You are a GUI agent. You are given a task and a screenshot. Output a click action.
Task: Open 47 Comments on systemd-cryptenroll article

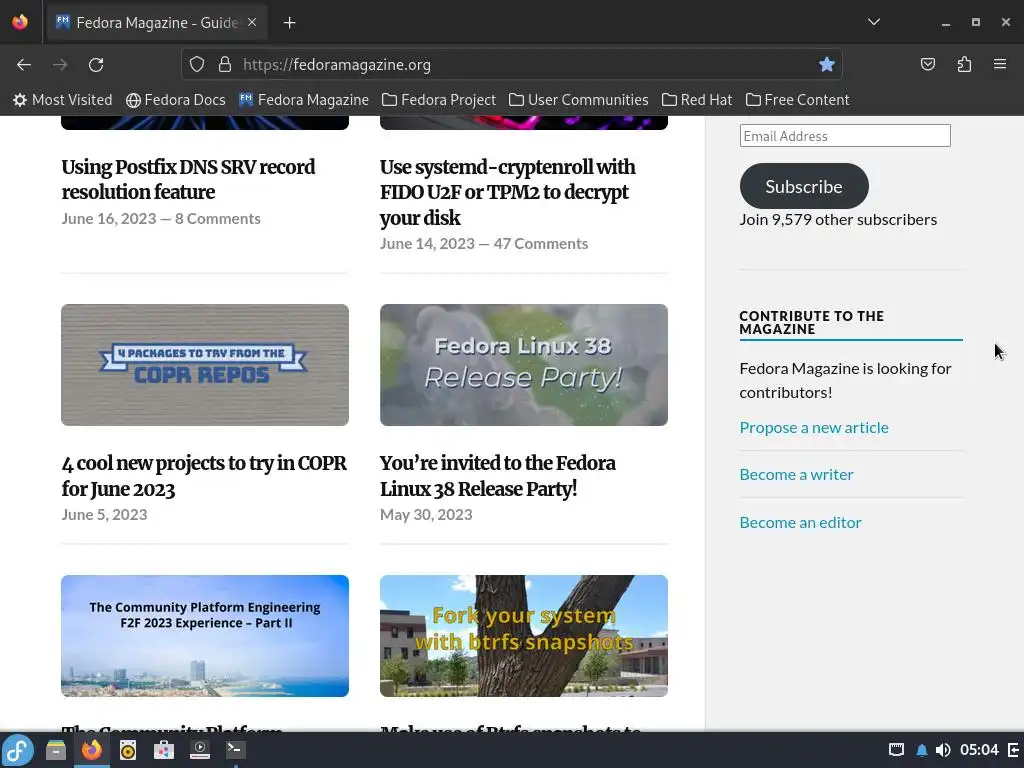point(541,244)
